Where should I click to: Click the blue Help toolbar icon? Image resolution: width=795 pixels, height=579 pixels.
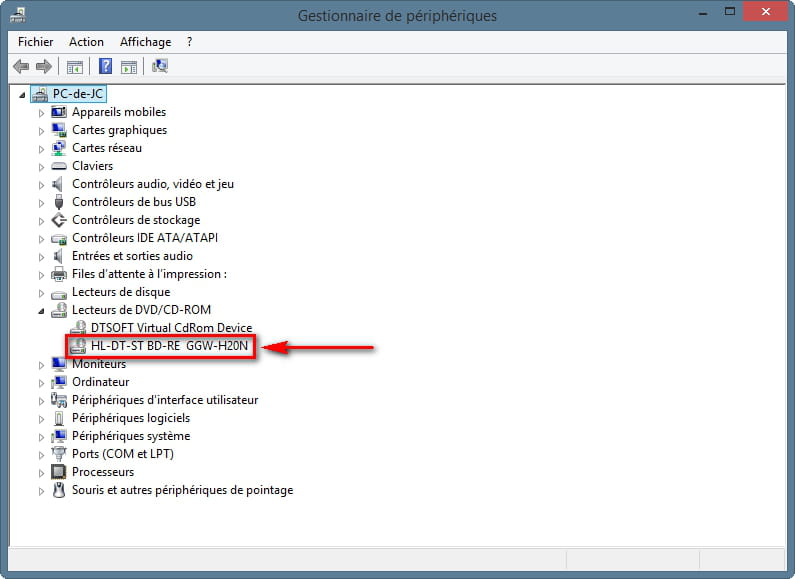(x=105, y=67)
